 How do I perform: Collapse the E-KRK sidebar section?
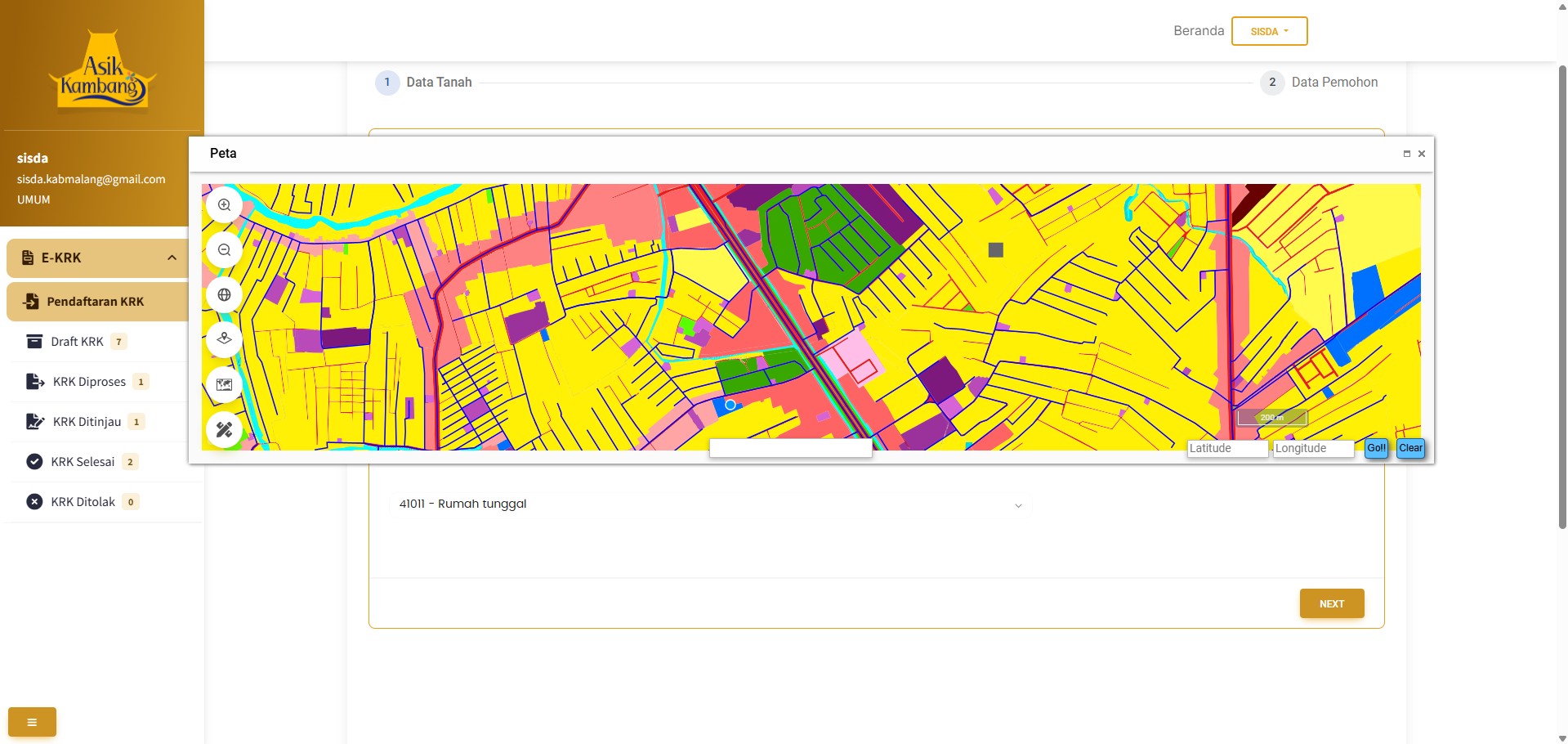pos(172,258)
